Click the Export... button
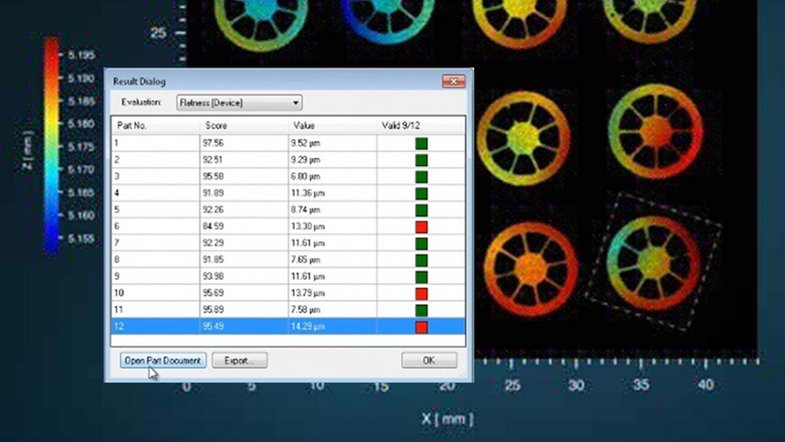Screen dimensions: 785x442 coord(239,360)
